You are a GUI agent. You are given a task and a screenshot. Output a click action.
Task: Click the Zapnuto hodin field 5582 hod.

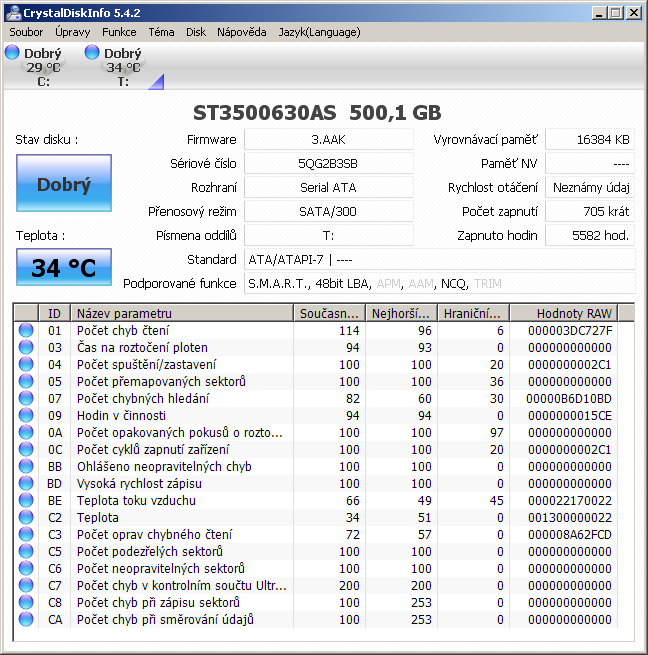pos(590,236)
